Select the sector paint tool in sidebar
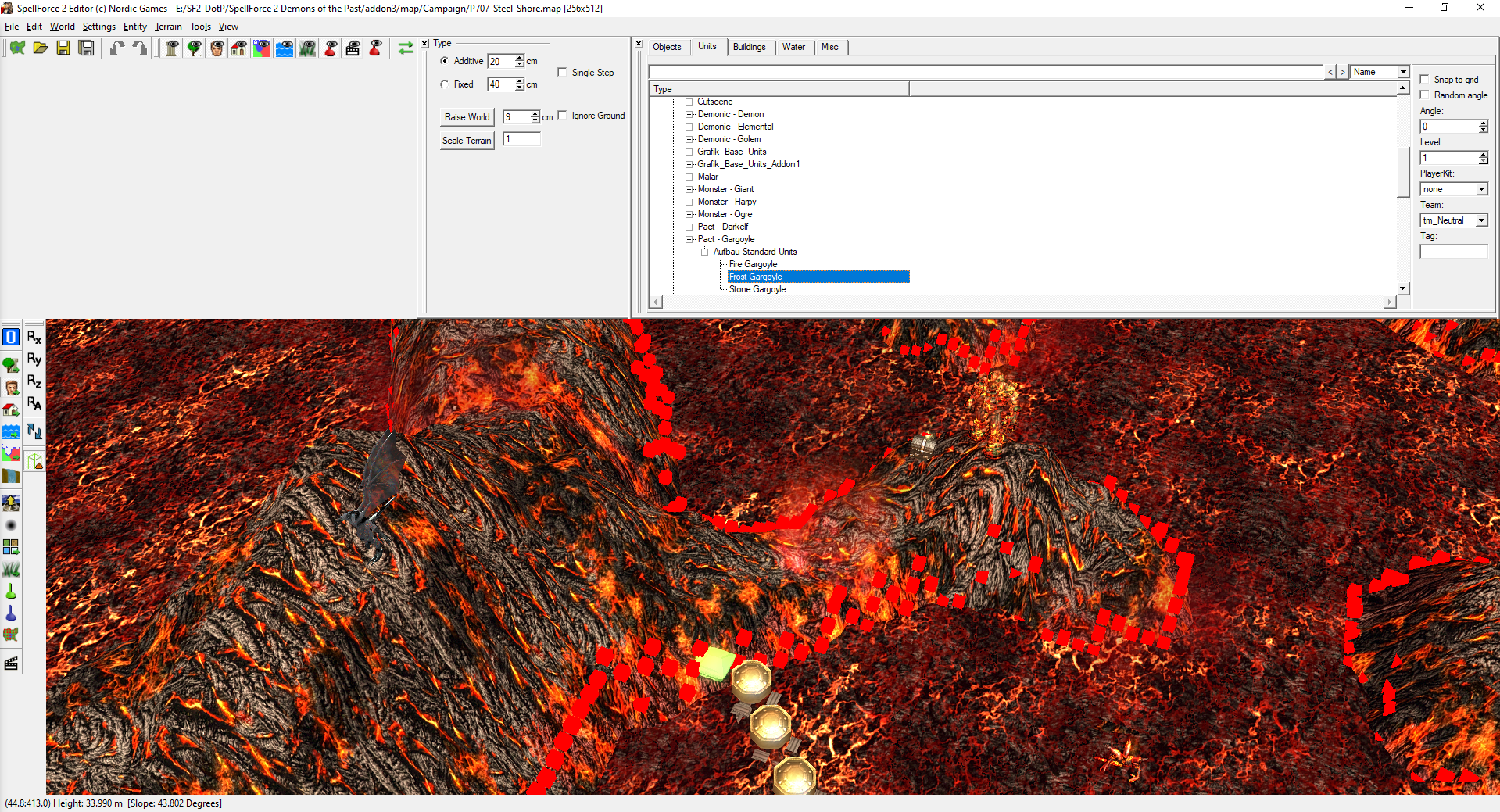The width and height of the screenshot is (1500, 812). [11, 453]
